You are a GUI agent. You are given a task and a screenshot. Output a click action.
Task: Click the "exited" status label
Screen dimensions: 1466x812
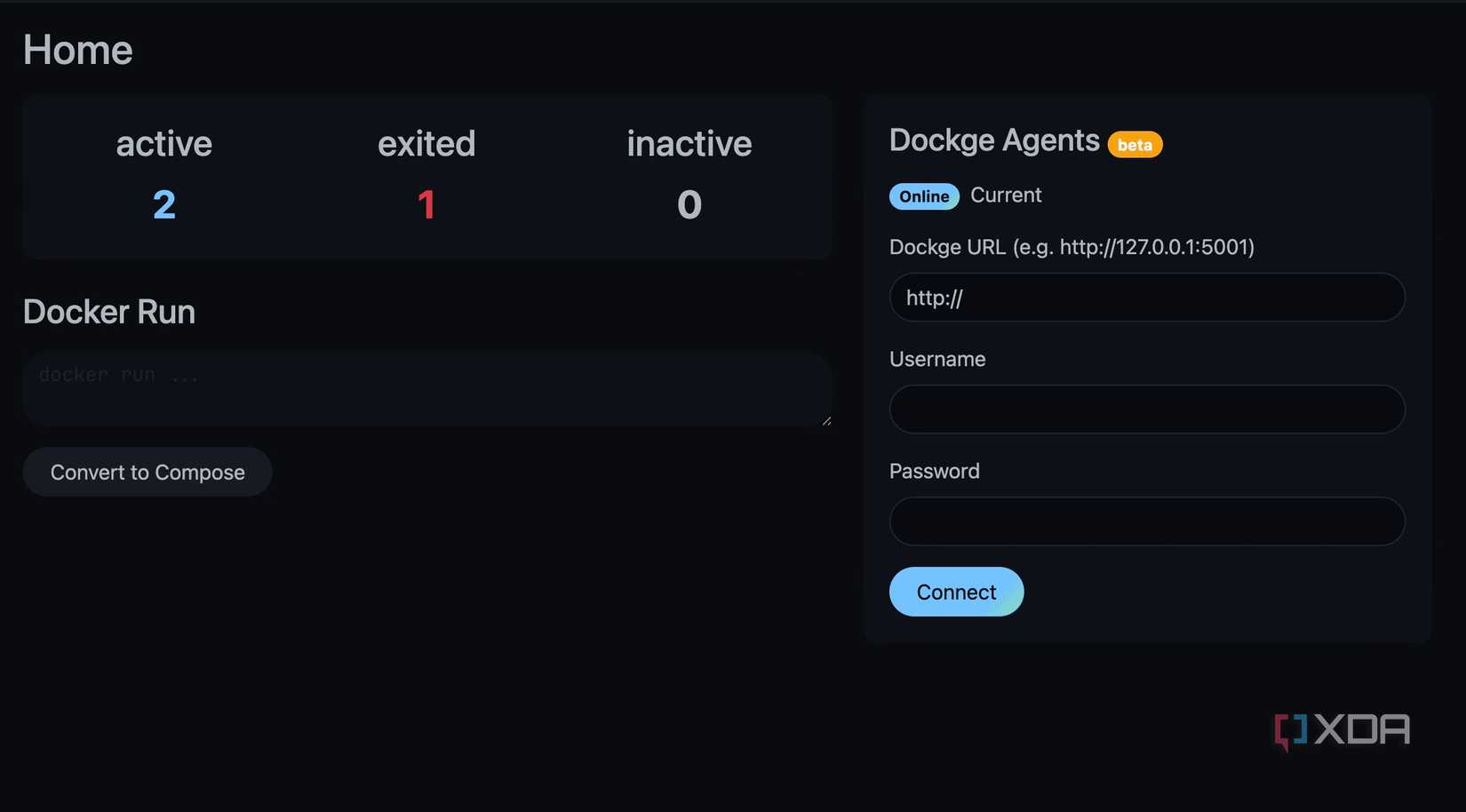[426, 144]
